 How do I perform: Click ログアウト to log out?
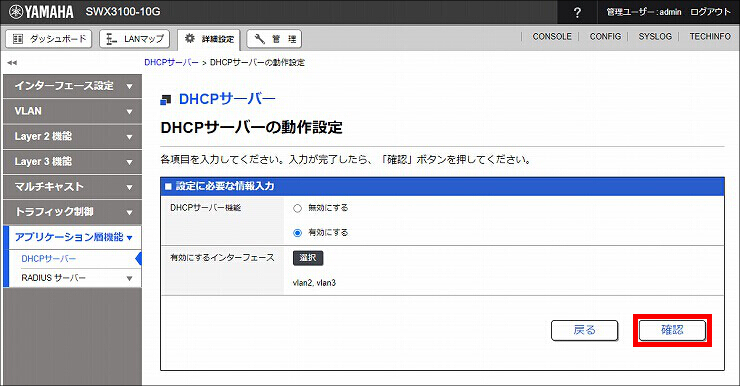pyautogui.click(x=710, y=12)
